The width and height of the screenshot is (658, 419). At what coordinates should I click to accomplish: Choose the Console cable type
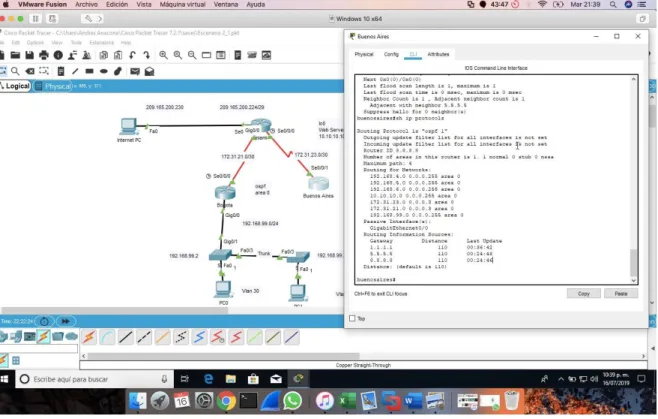click(107, 337)
